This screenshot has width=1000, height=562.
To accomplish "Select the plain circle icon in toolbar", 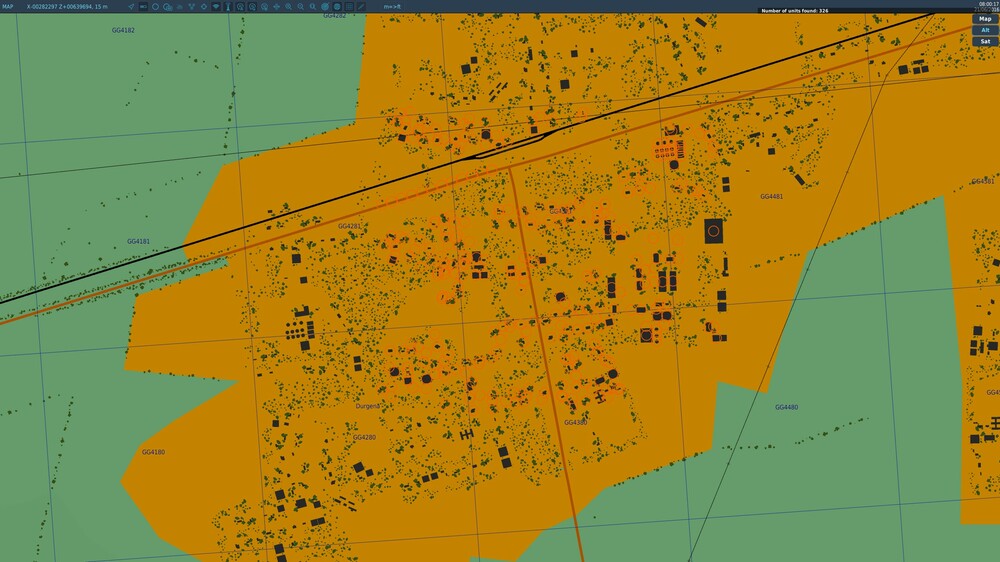I will coord(156,6).
